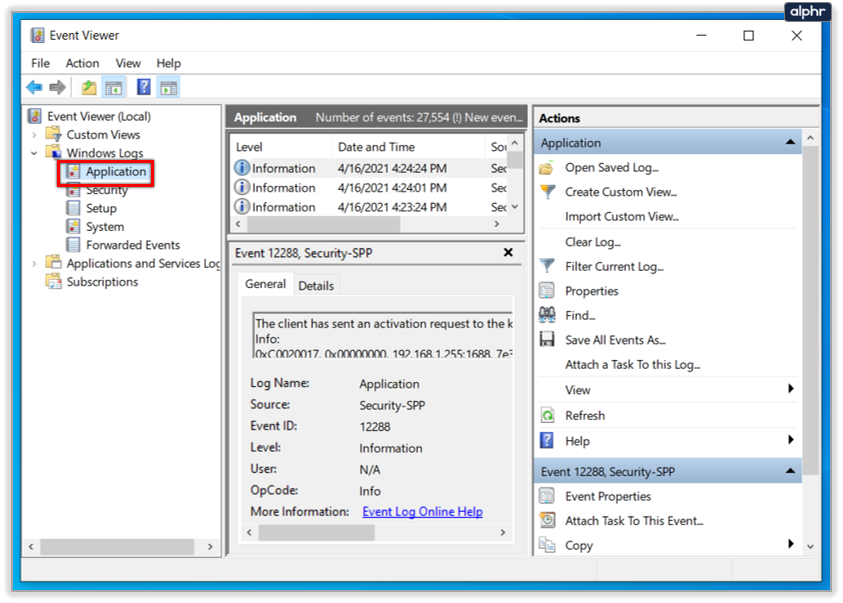Click the Open Saved Log folder icon

tap(547, 168)
